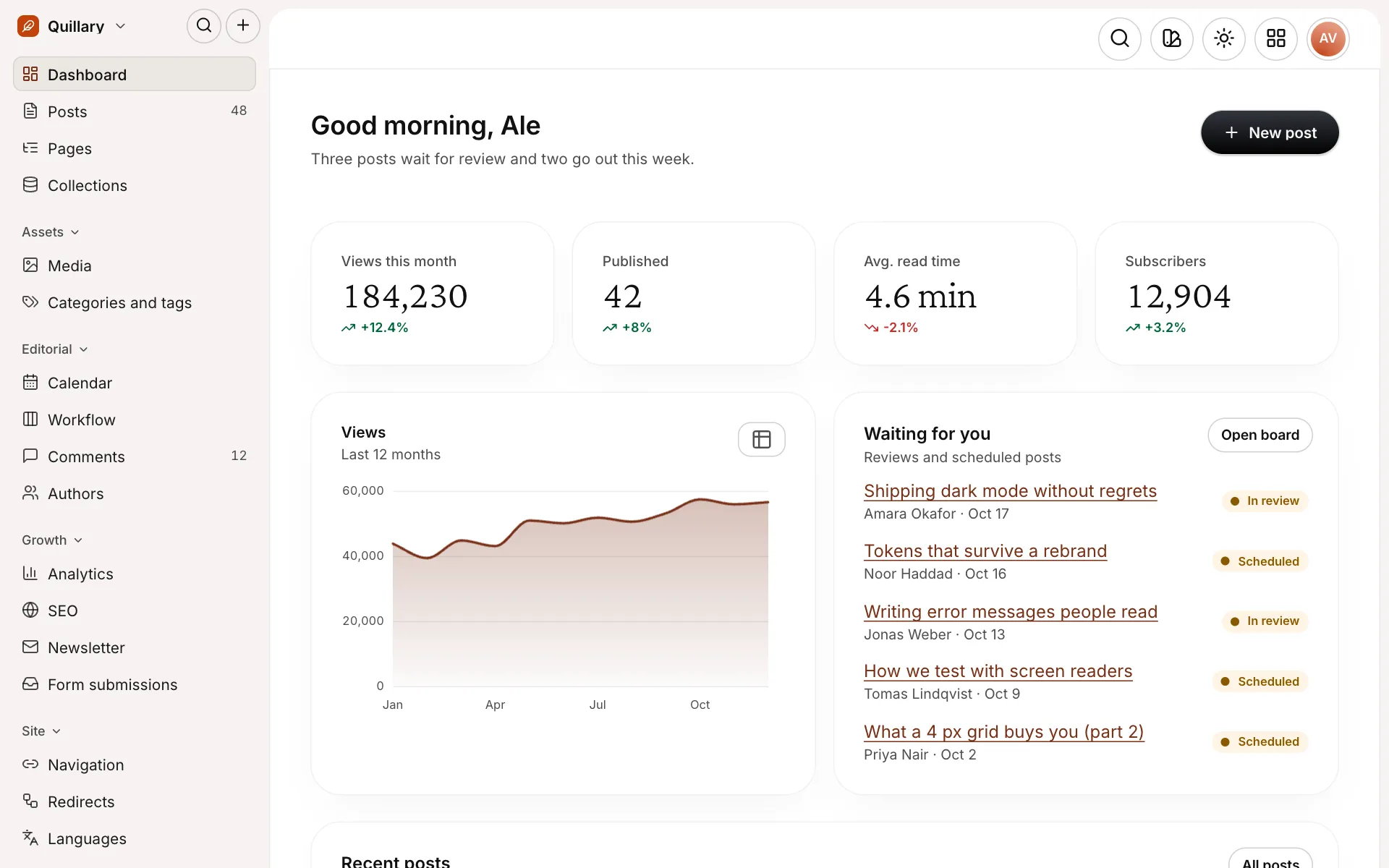
Task: Collapse the Assets section
Action: [x=51, y=232]
